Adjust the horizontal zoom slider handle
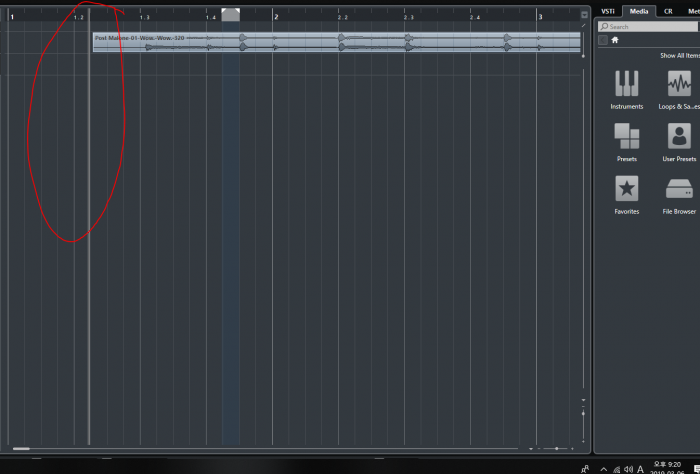Image resolution: width=700 pixels, height=474 pixels. (556, 449)
